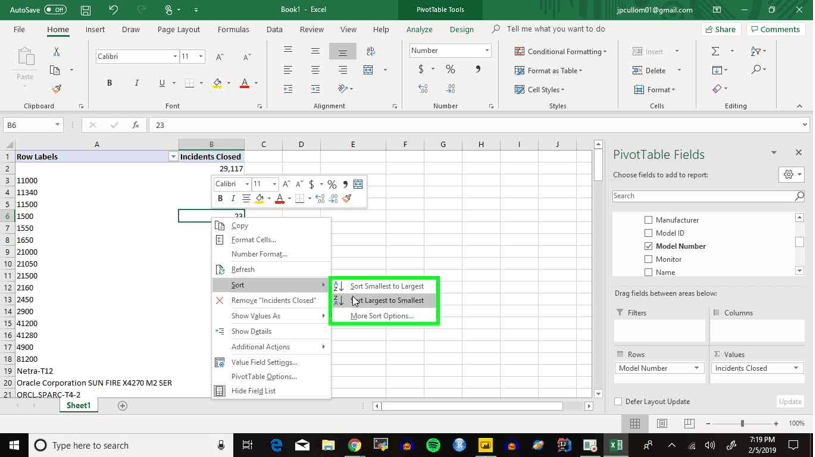The width and height of the screenshot is (815, 457).
Task: Open the Insert ribbon tab
Action: pos(95,30)
